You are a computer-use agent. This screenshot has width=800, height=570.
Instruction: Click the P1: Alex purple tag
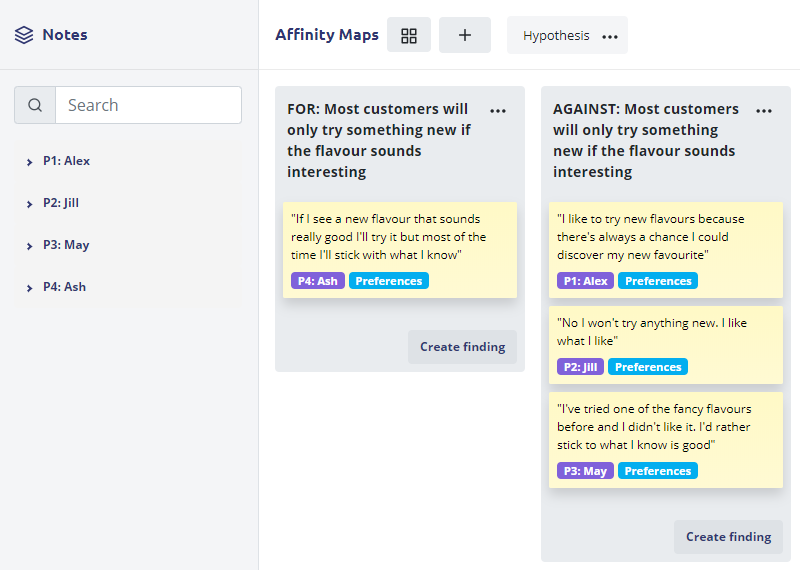(585, 281)
